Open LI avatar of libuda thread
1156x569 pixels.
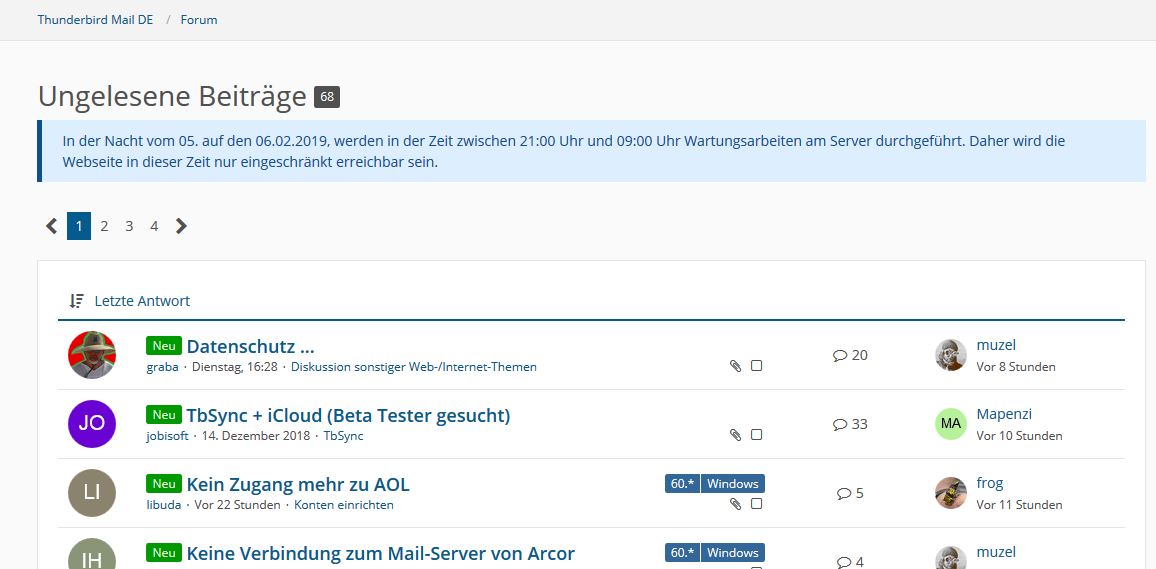92,493
